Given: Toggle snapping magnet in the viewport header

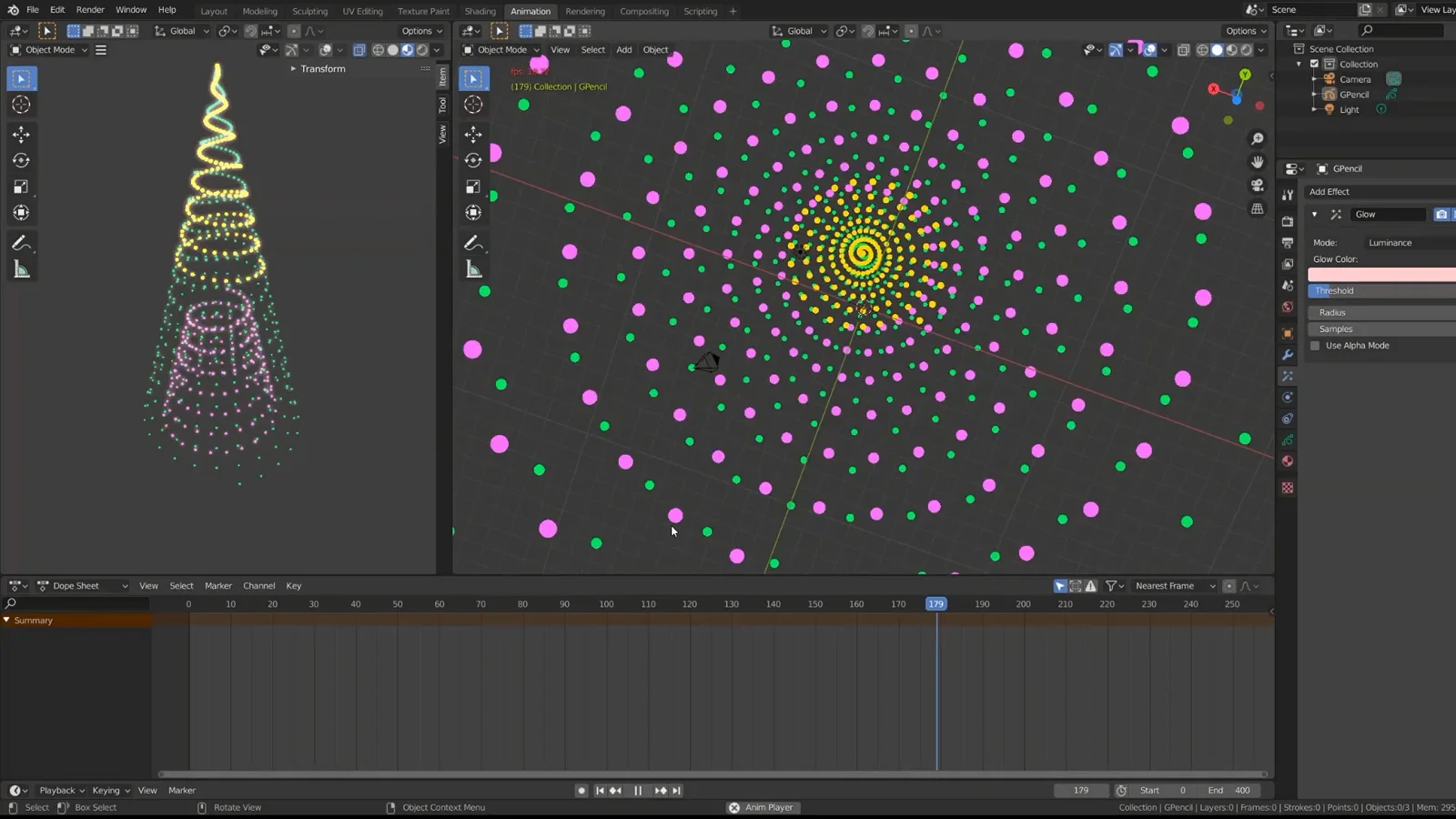Looking at the screenshot, I should coord(869,30).
